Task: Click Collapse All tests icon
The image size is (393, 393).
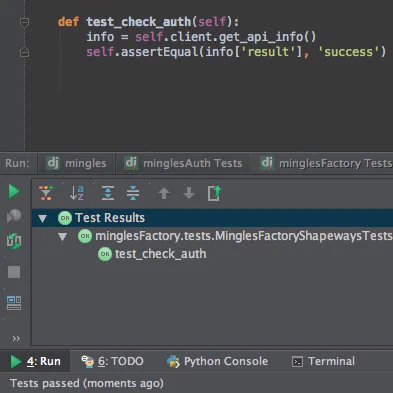Action: click(133, 193)
